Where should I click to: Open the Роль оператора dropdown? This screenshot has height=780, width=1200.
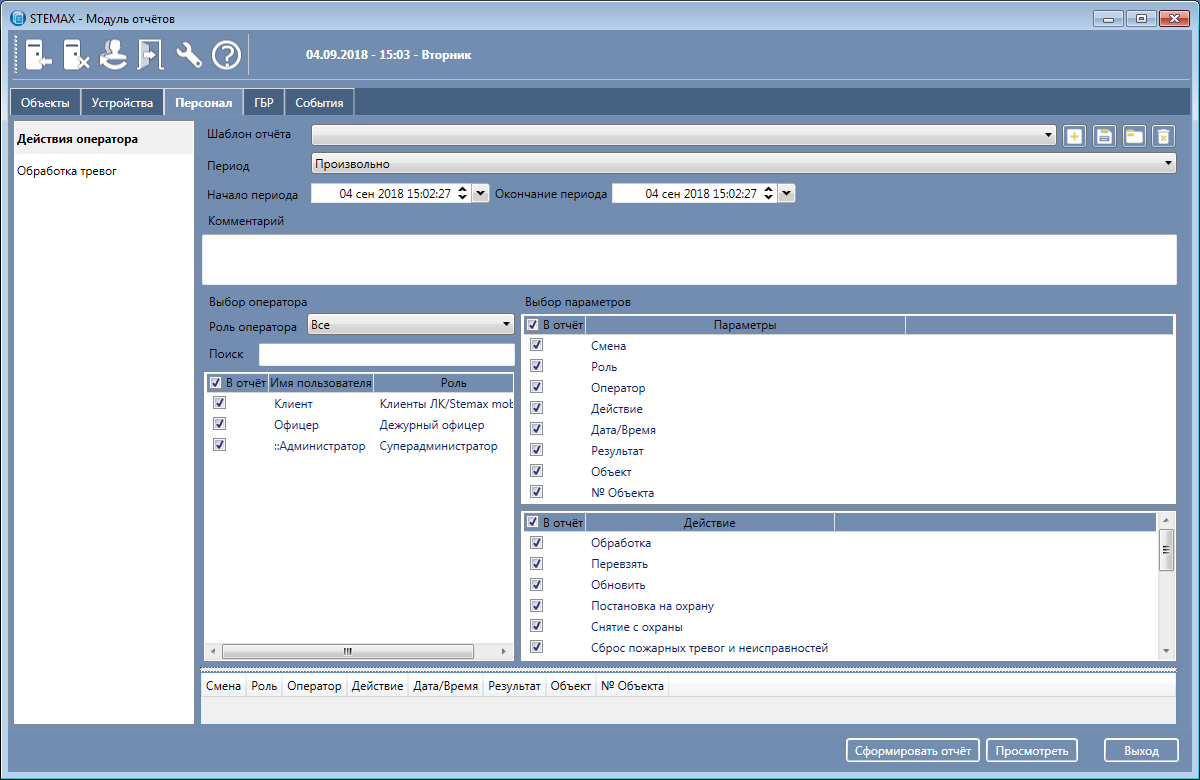411,325
